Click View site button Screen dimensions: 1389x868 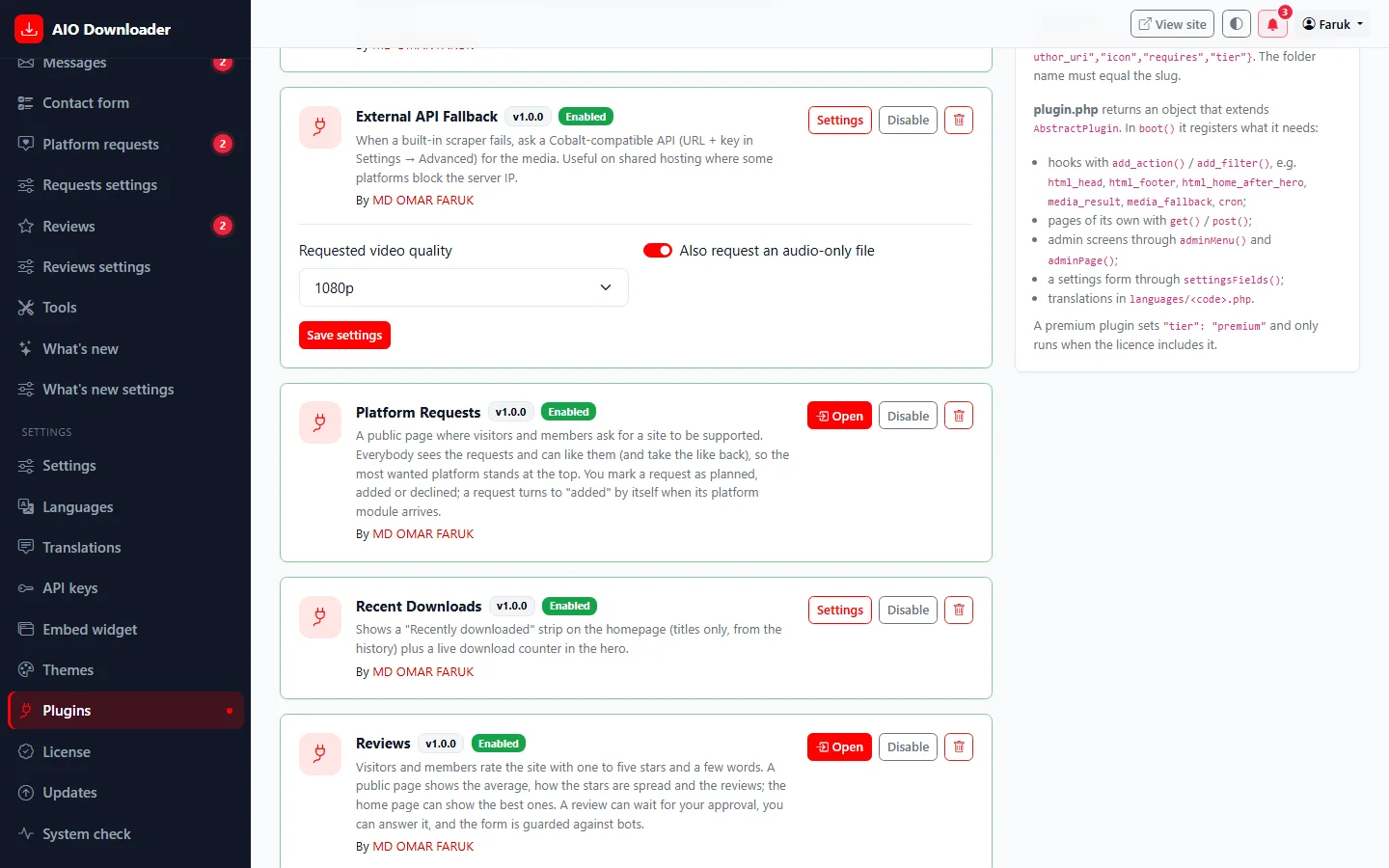click(1172, 24)
